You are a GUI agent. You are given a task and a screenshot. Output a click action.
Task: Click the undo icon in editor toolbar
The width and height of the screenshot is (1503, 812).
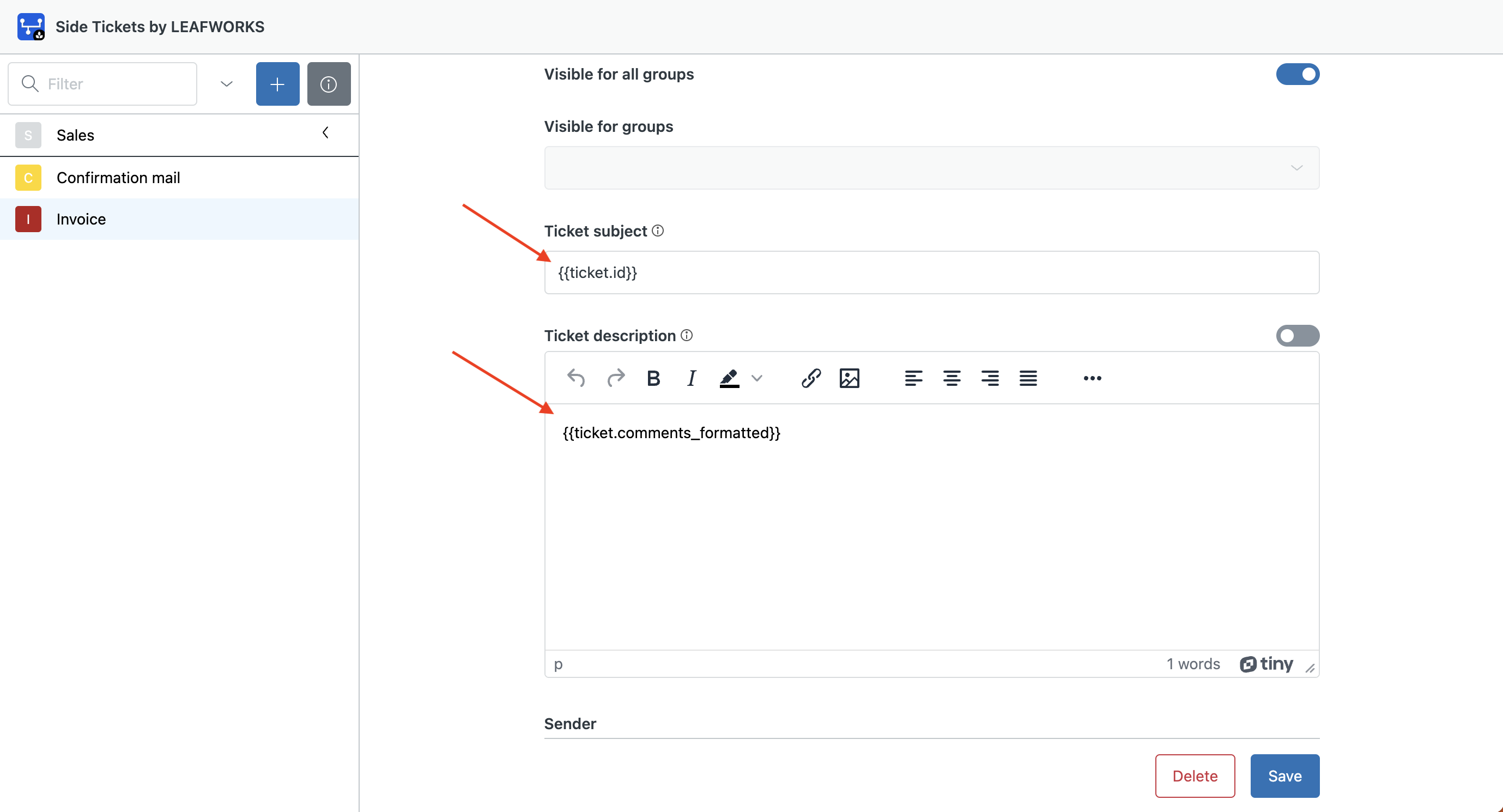576,378
